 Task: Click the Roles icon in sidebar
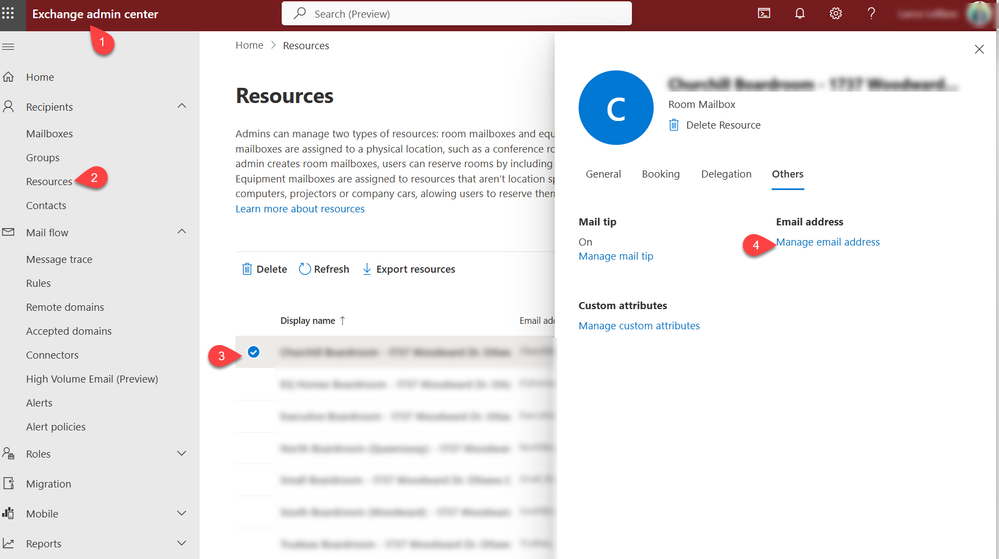8,453
